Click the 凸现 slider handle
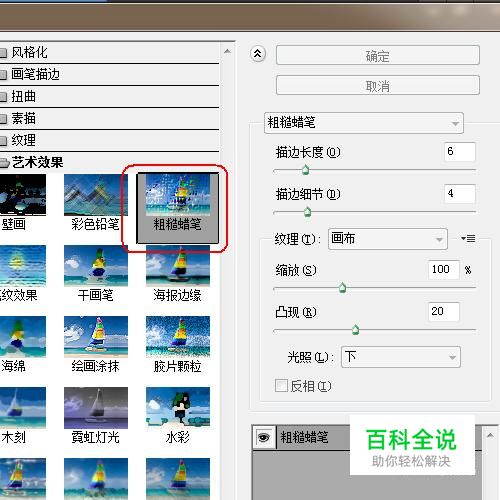 pyautogui.click(x=356, y=330)
